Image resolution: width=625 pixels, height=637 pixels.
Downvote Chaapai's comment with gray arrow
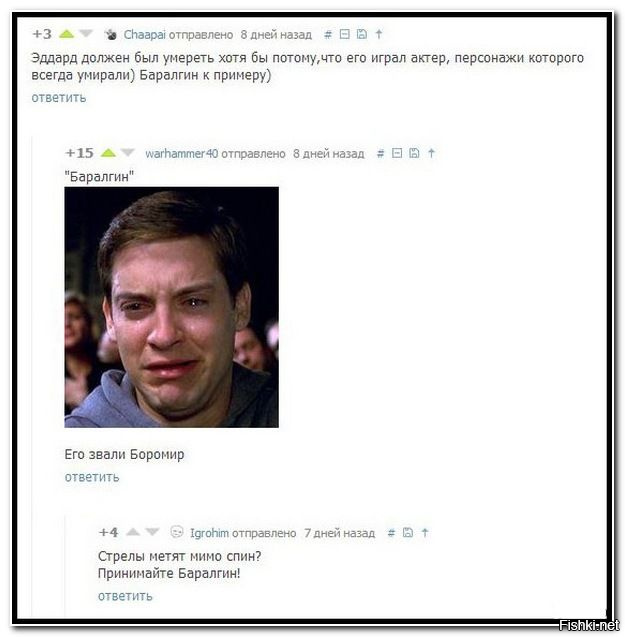pos(85,34)
